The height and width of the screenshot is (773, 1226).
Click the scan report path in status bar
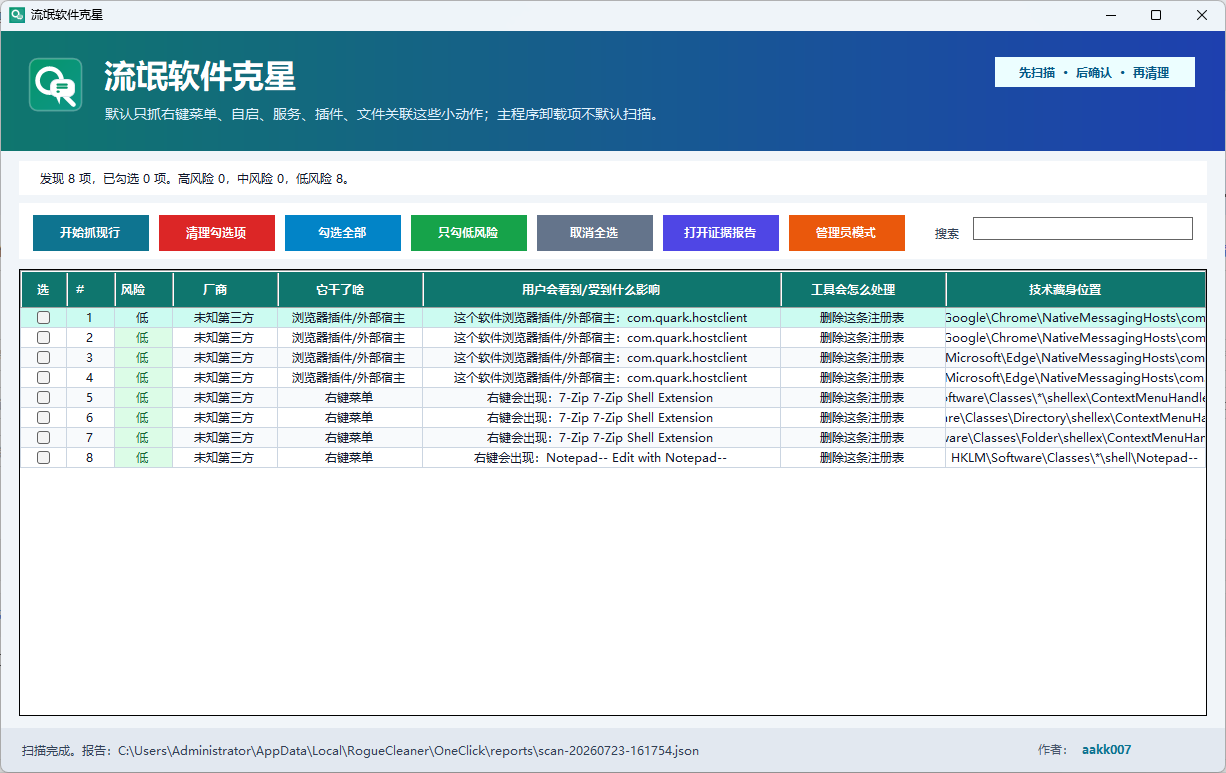pos(408,750)
